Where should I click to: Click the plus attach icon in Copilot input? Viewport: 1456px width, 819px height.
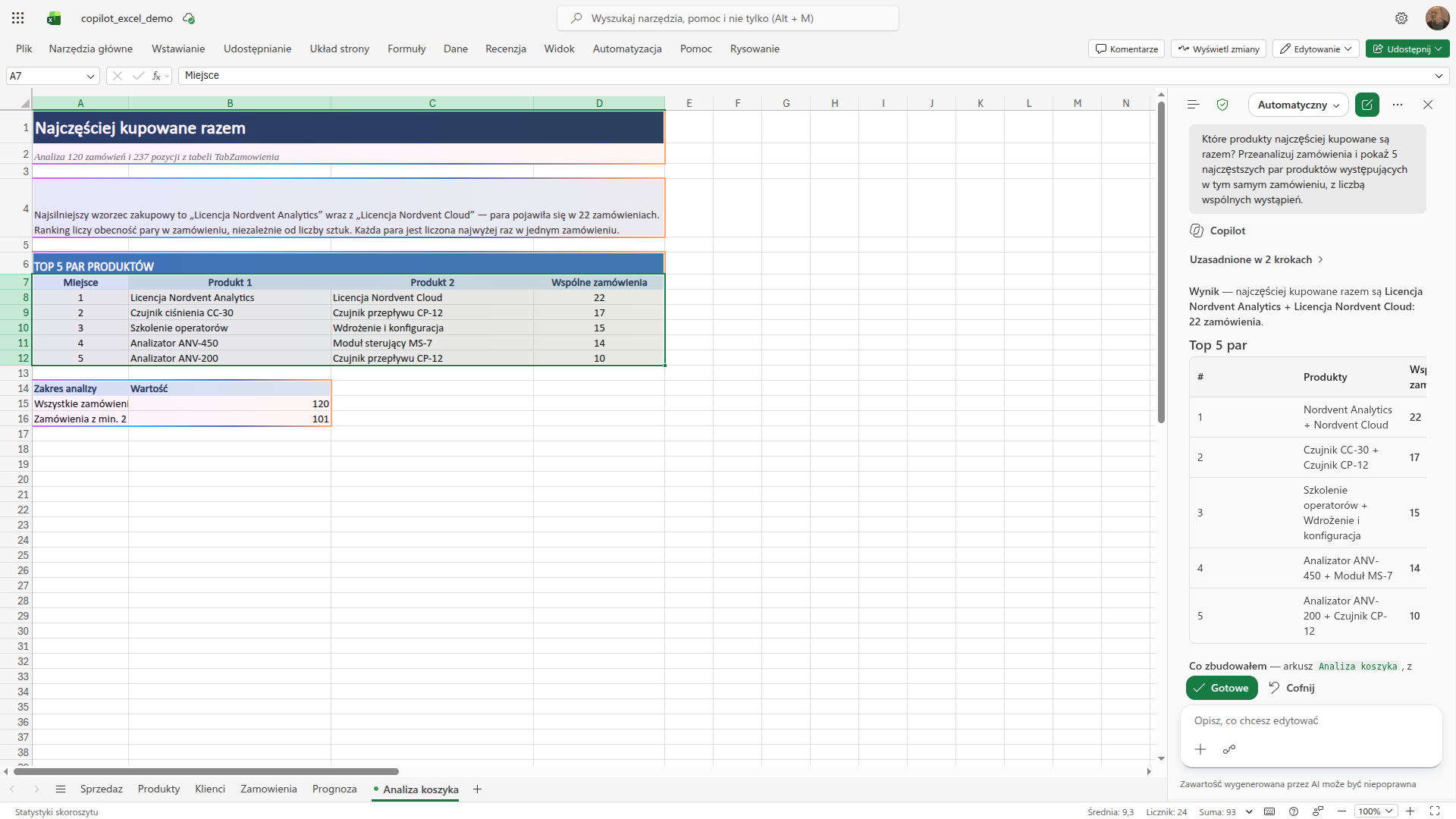(x=1200, y=749)
